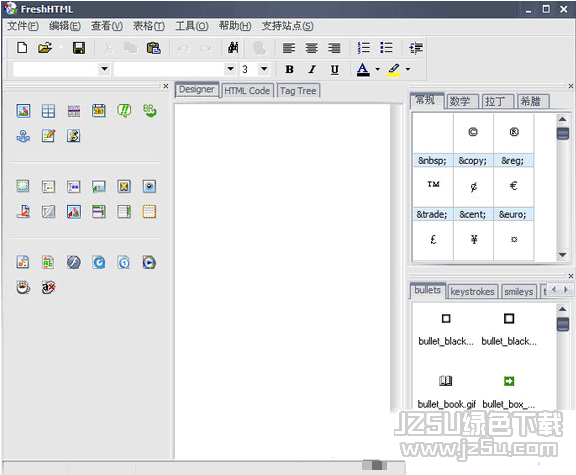Insert form text field icon

(x=48, y=187)
